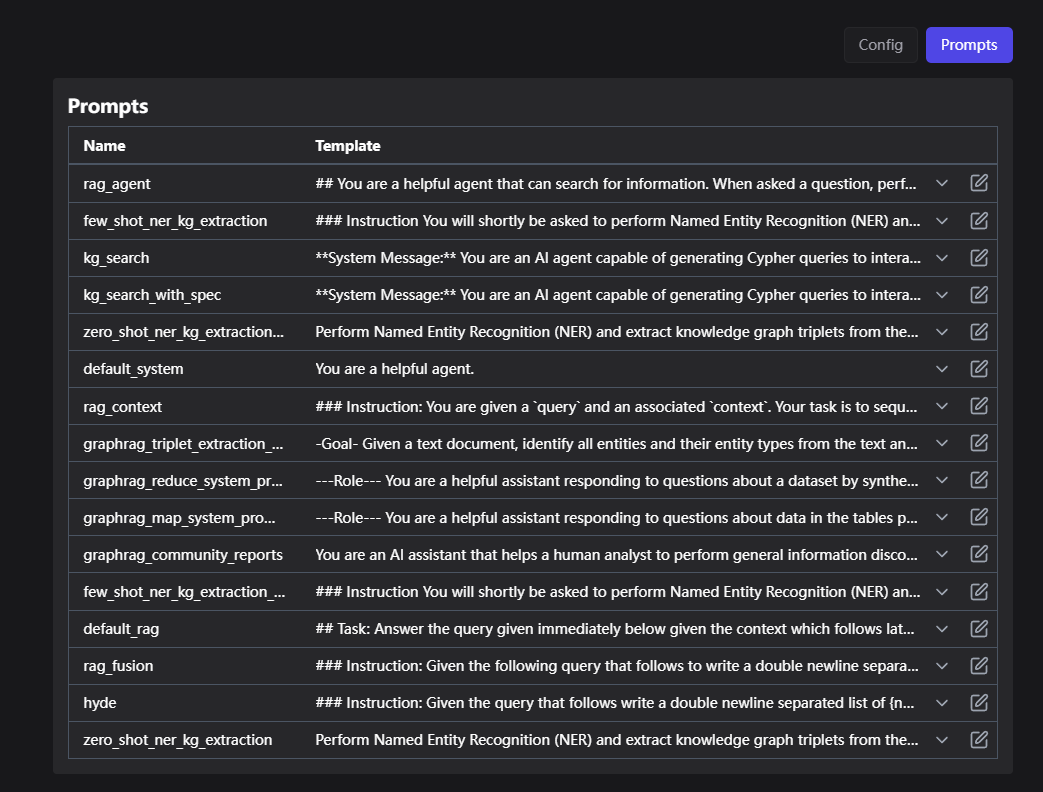
Task: Edit the kg_search_with_spec prompt
Action: click(979, 295)
